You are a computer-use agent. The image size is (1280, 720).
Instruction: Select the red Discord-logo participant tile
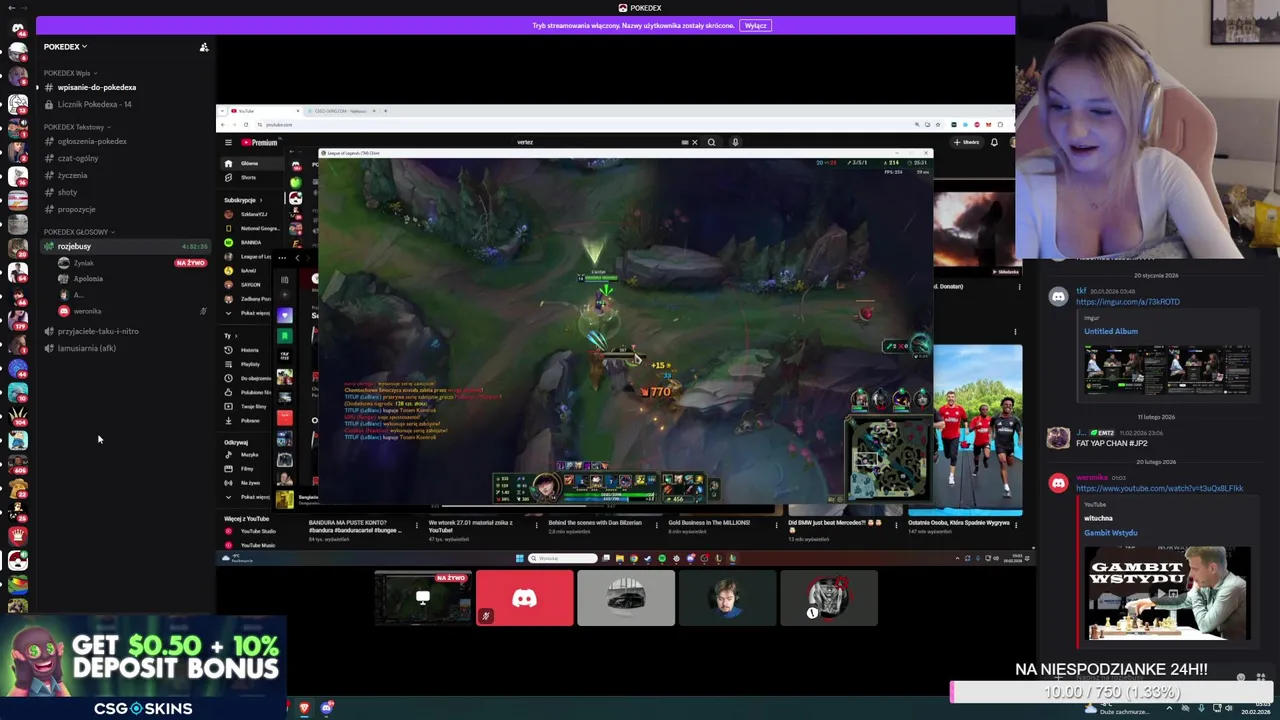pyautogui.click(x=525, y=598)
